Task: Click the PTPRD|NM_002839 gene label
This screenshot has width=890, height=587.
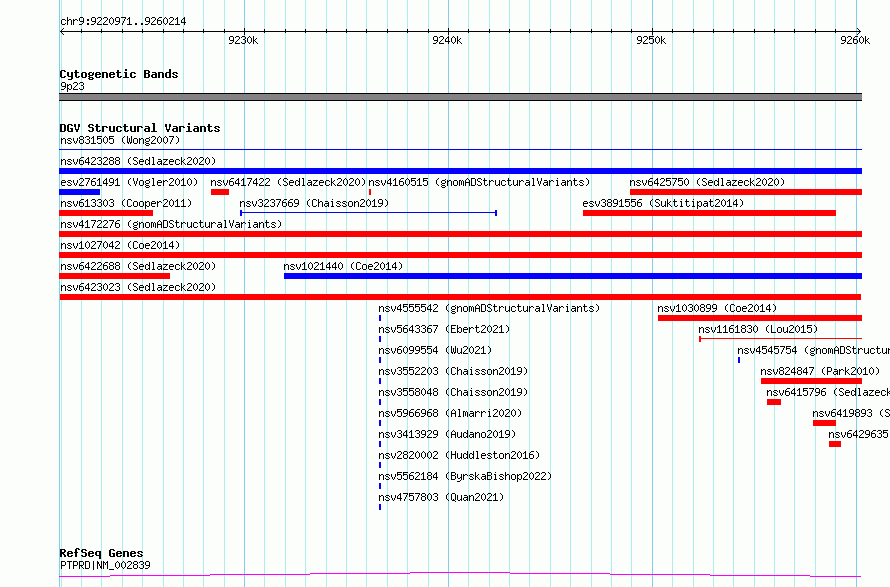Action: [106, 565]
